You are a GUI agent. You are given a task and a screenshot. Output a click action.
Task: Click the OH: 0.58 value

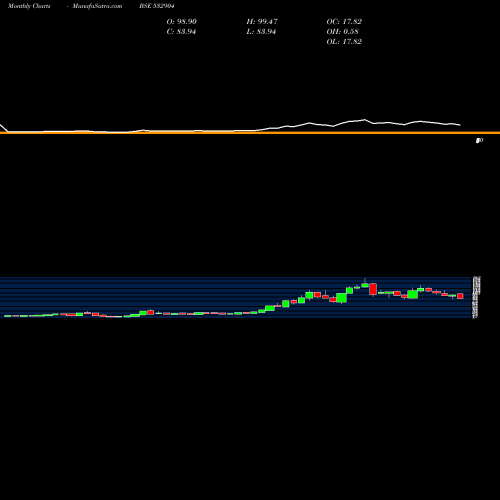(342, 32)
